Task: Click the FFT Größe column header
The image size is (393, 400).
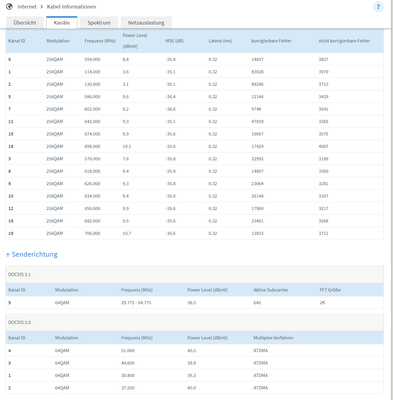Action: tap(330, 290)
